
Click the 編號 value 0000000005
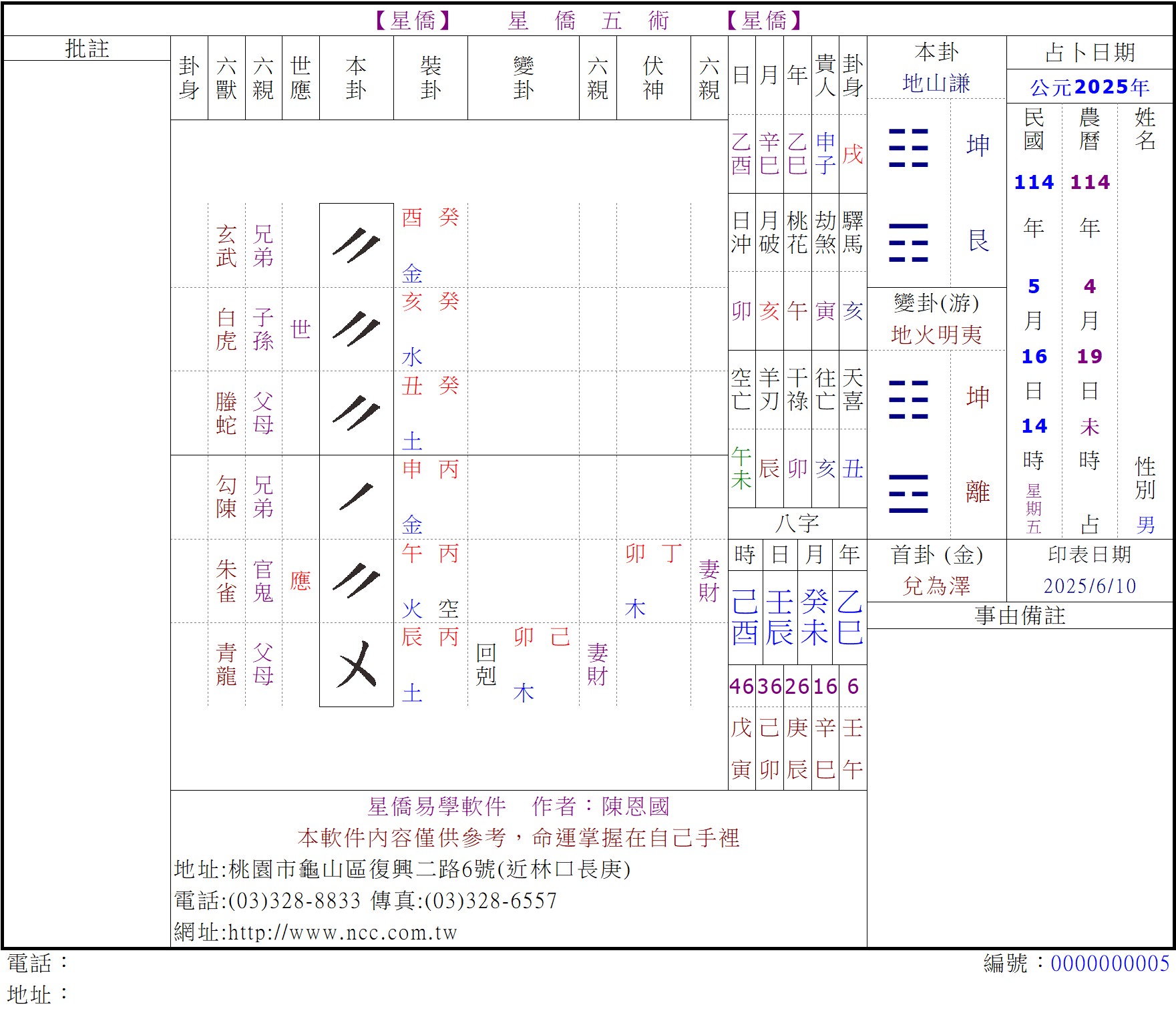[x=1109, y=963]
